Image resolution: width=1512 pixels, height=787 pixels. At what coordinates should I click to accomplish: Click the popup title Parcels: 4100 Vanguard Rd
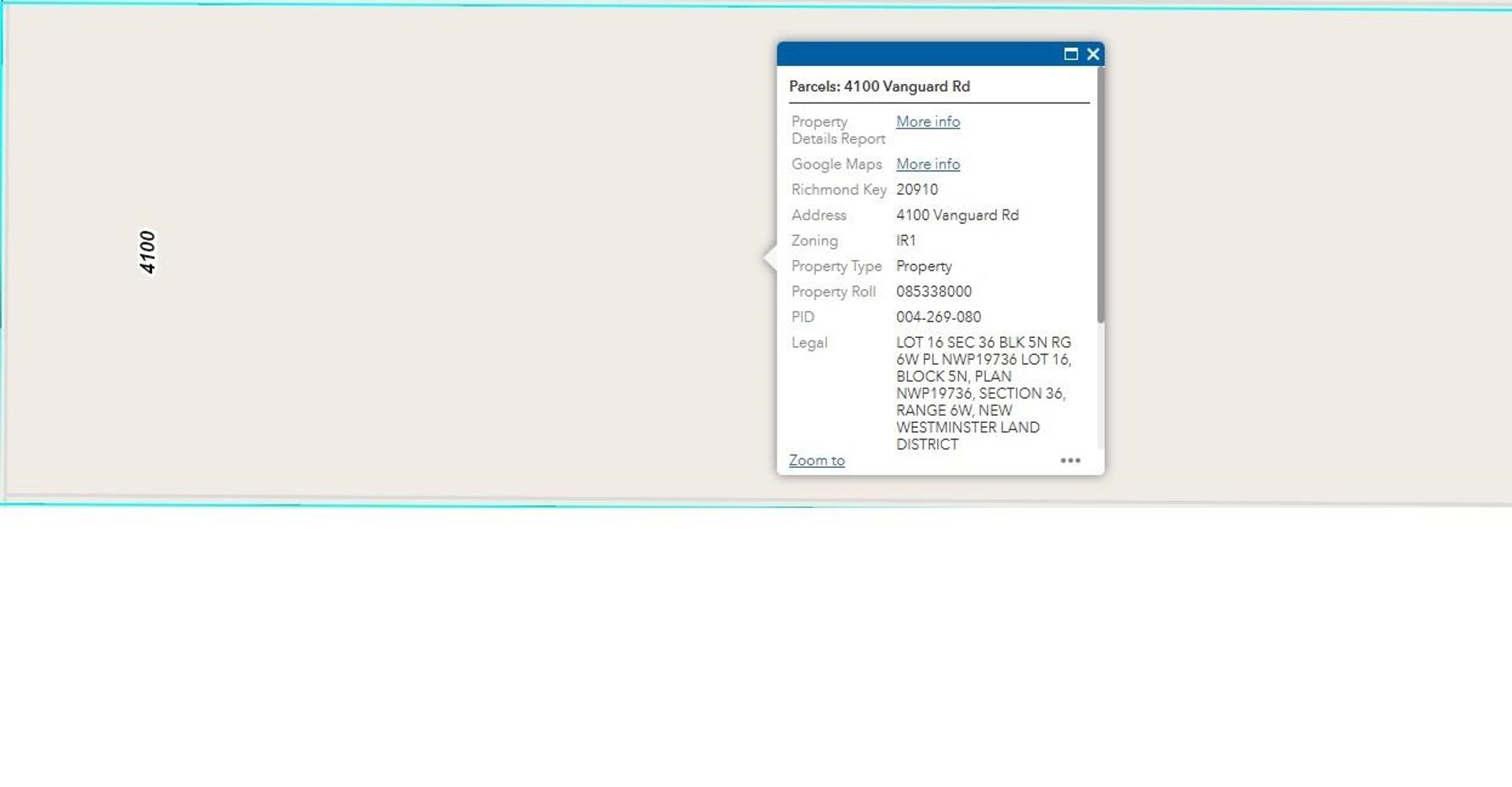(x=879, y=87)
